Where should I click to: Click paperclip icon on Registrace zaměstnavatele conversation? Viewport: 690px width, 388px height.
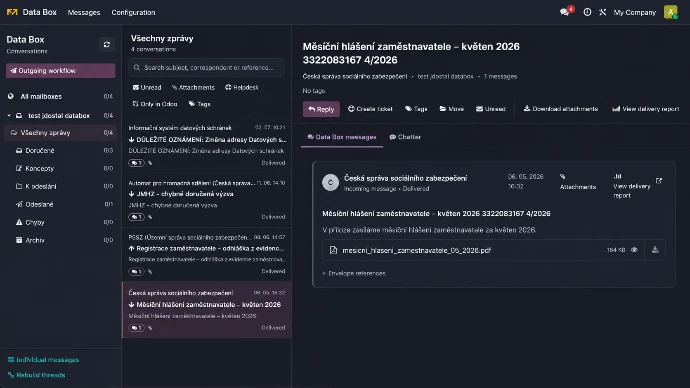click(150, 271)
